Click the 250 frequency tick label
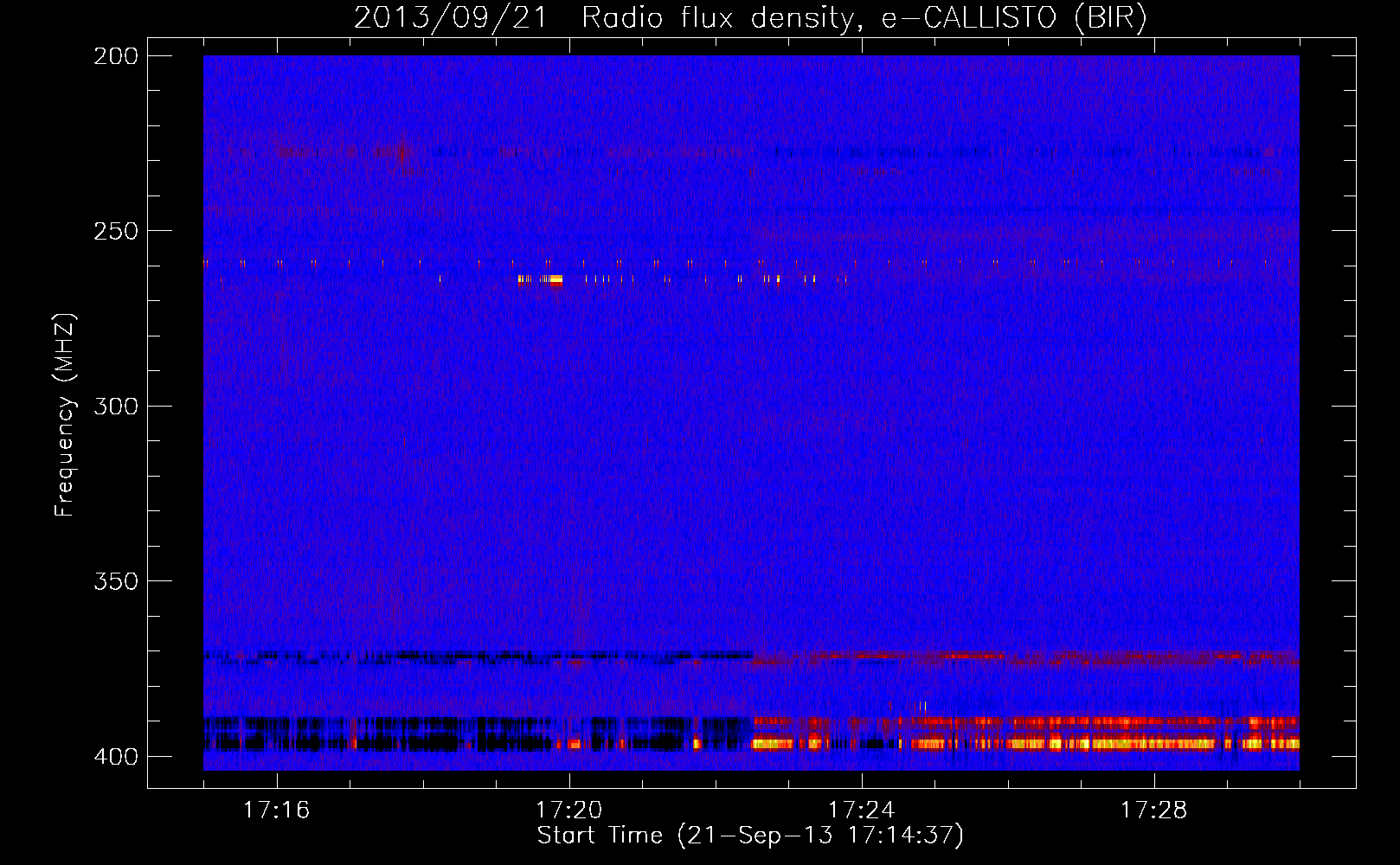The width and height of the screenshot is (1400, 865). click(116, 231)
